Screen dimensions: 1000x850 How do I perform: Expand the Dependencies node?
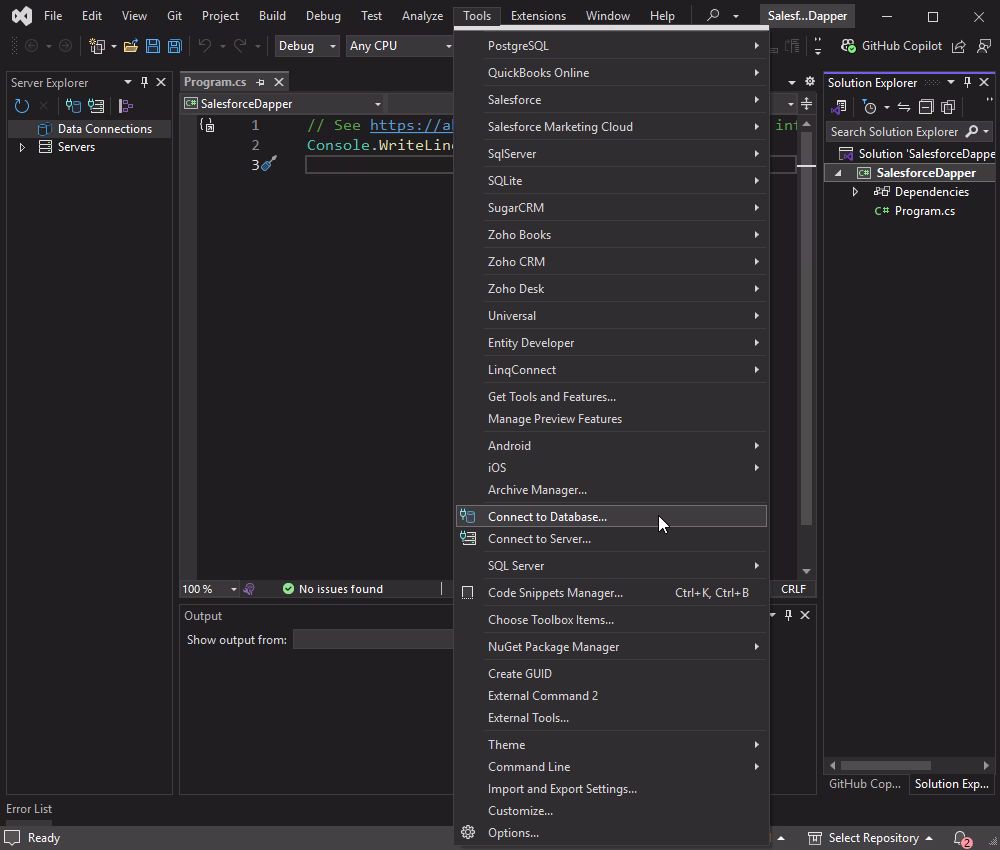click(855, 192)
